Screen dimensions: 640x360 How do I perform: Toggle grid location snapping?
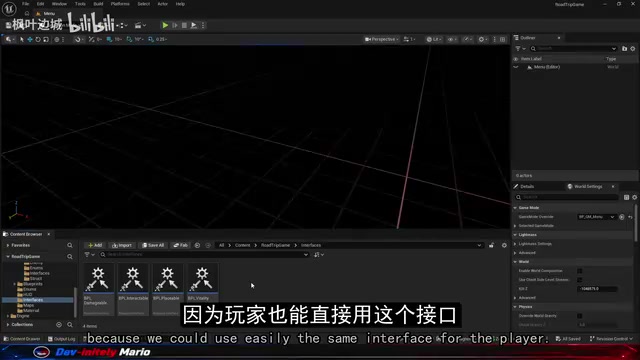(x=109, y=39)
